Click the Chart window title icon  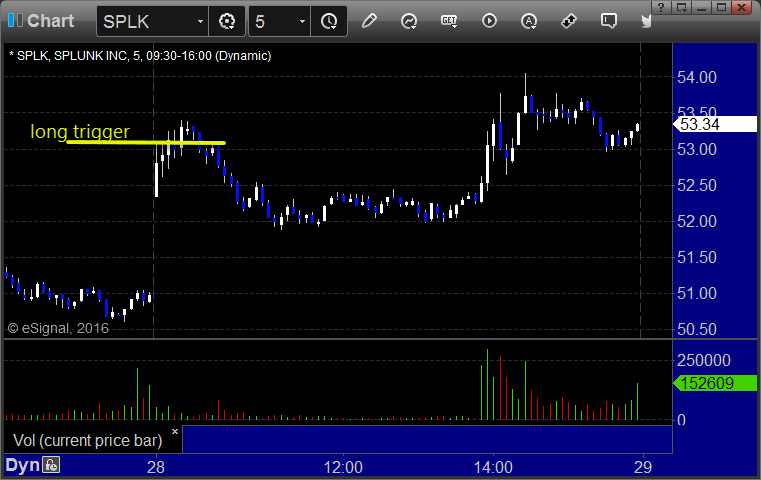pyautogui.click(x=15, y=20)
